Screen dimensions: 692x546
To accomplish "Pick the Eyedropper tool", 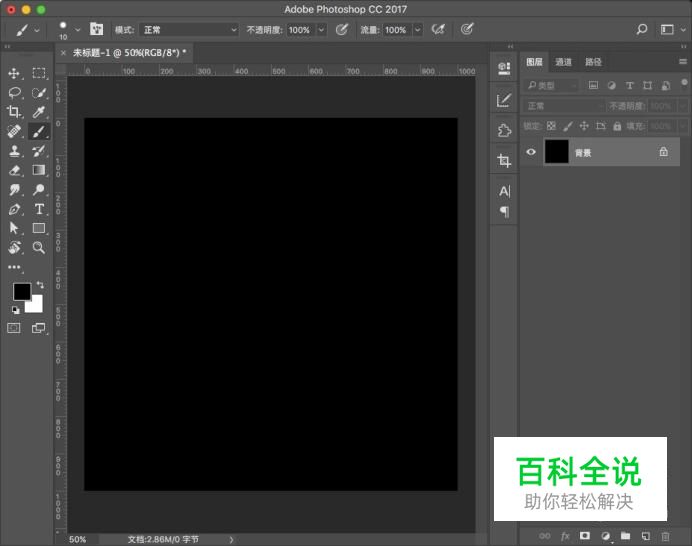I will tap(39, 111).
